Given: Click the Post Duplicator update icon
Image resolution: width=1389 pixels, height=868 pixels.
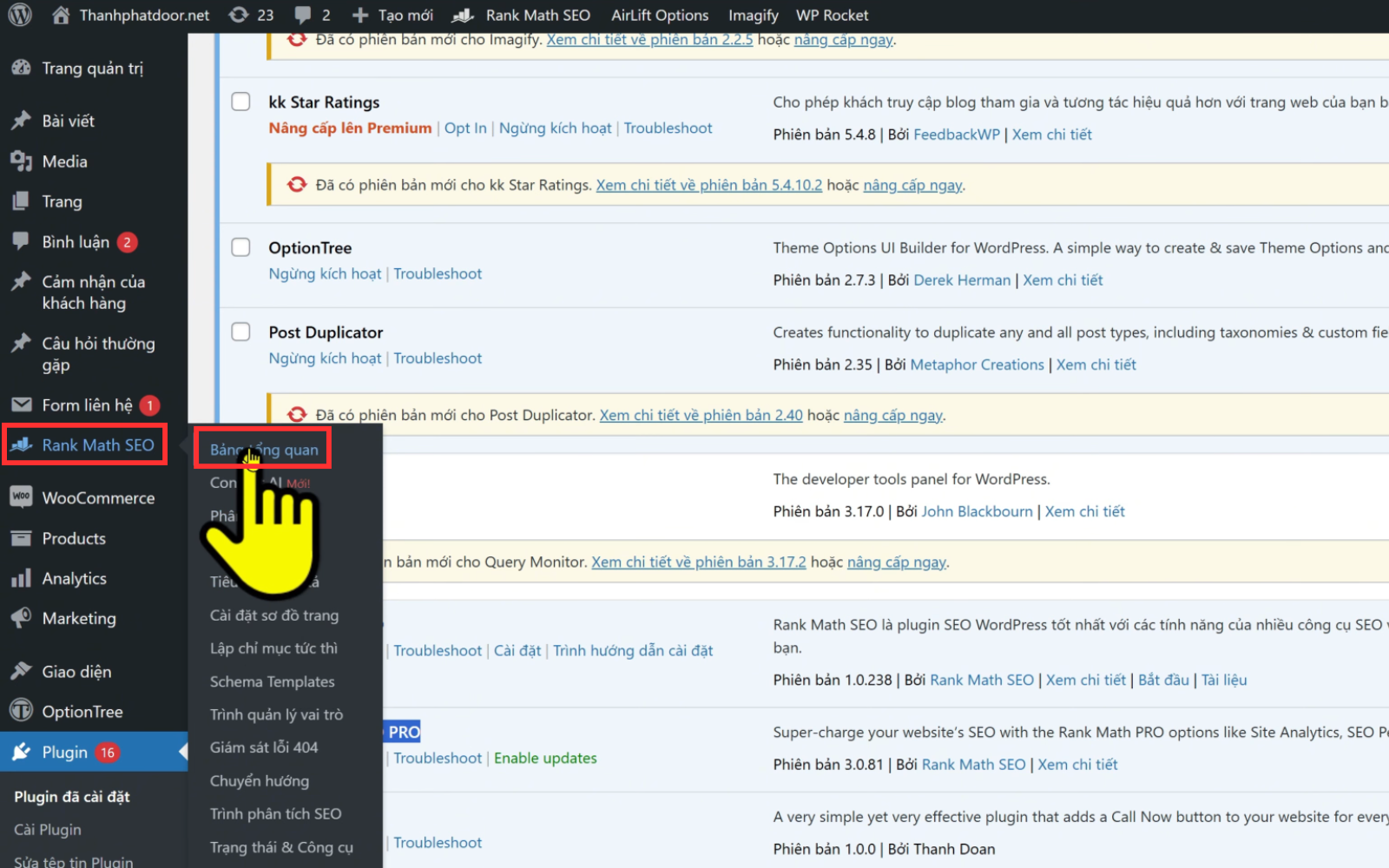Looking at the screenshot, I should (x=297, y=415).
